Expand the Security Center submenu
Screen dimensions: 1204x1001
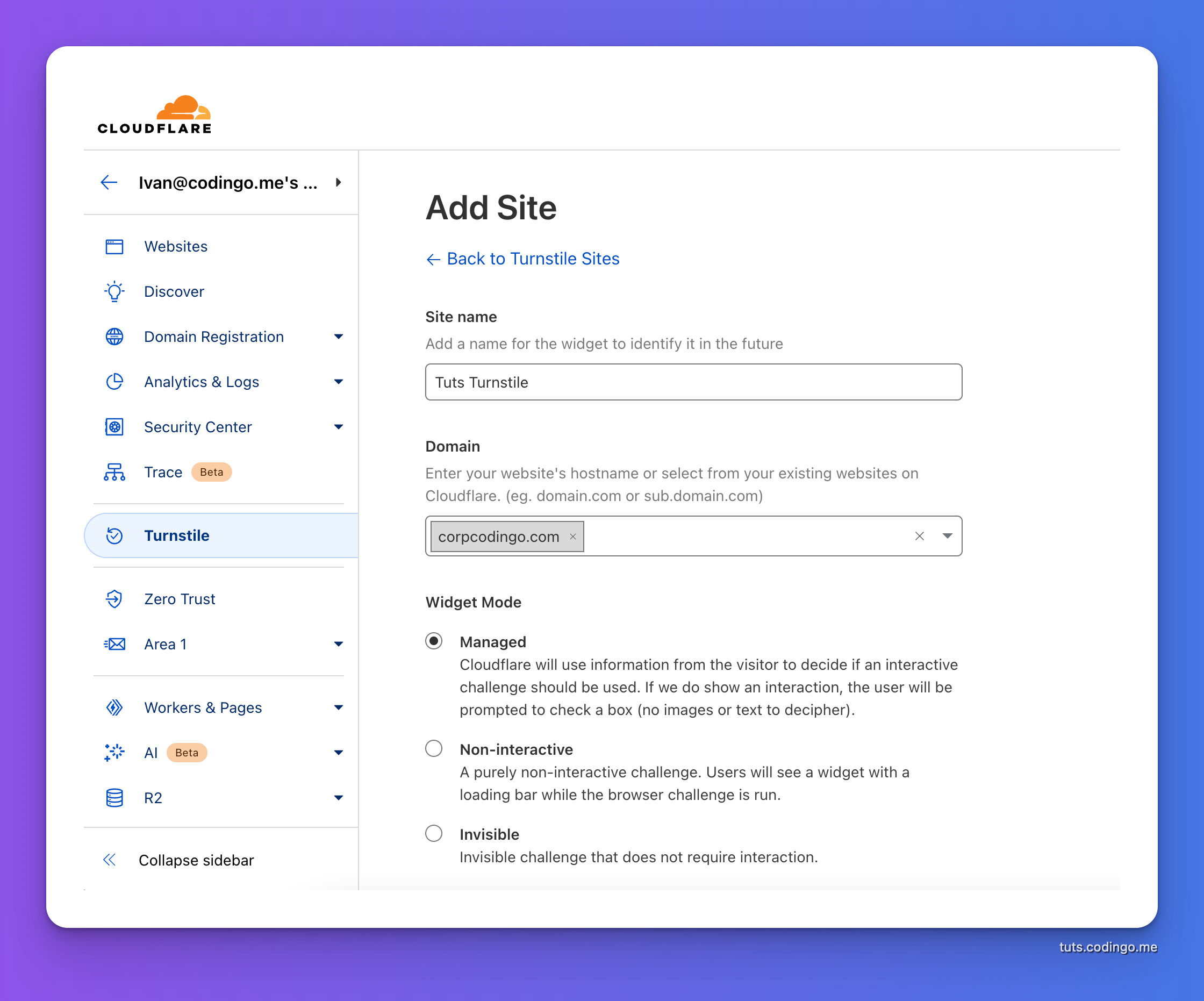click(338, 427)
